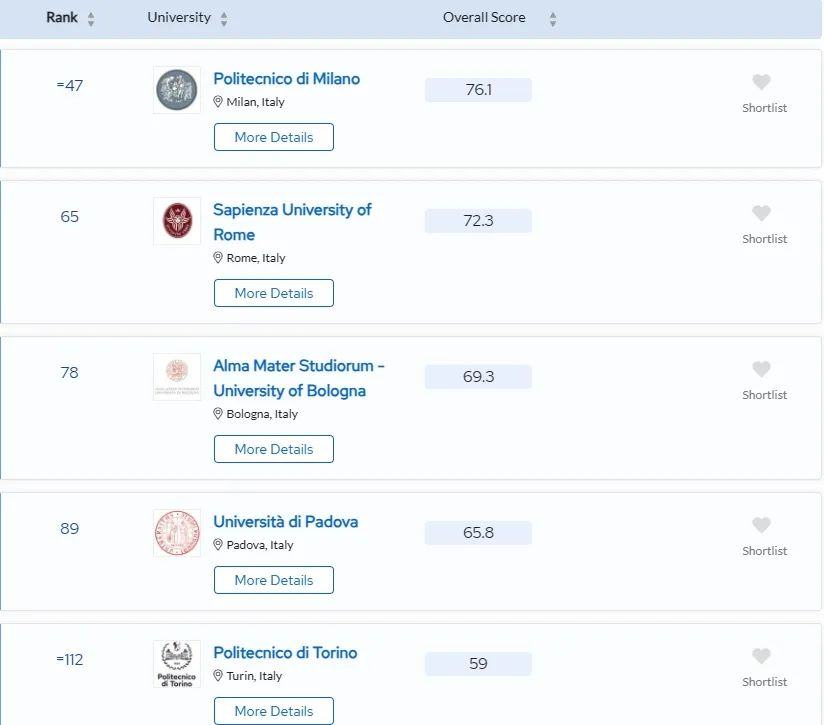Viewport: 824px width, 725px height.
Task: Sort by University name arrows
Action: click(x=224, y=19)
